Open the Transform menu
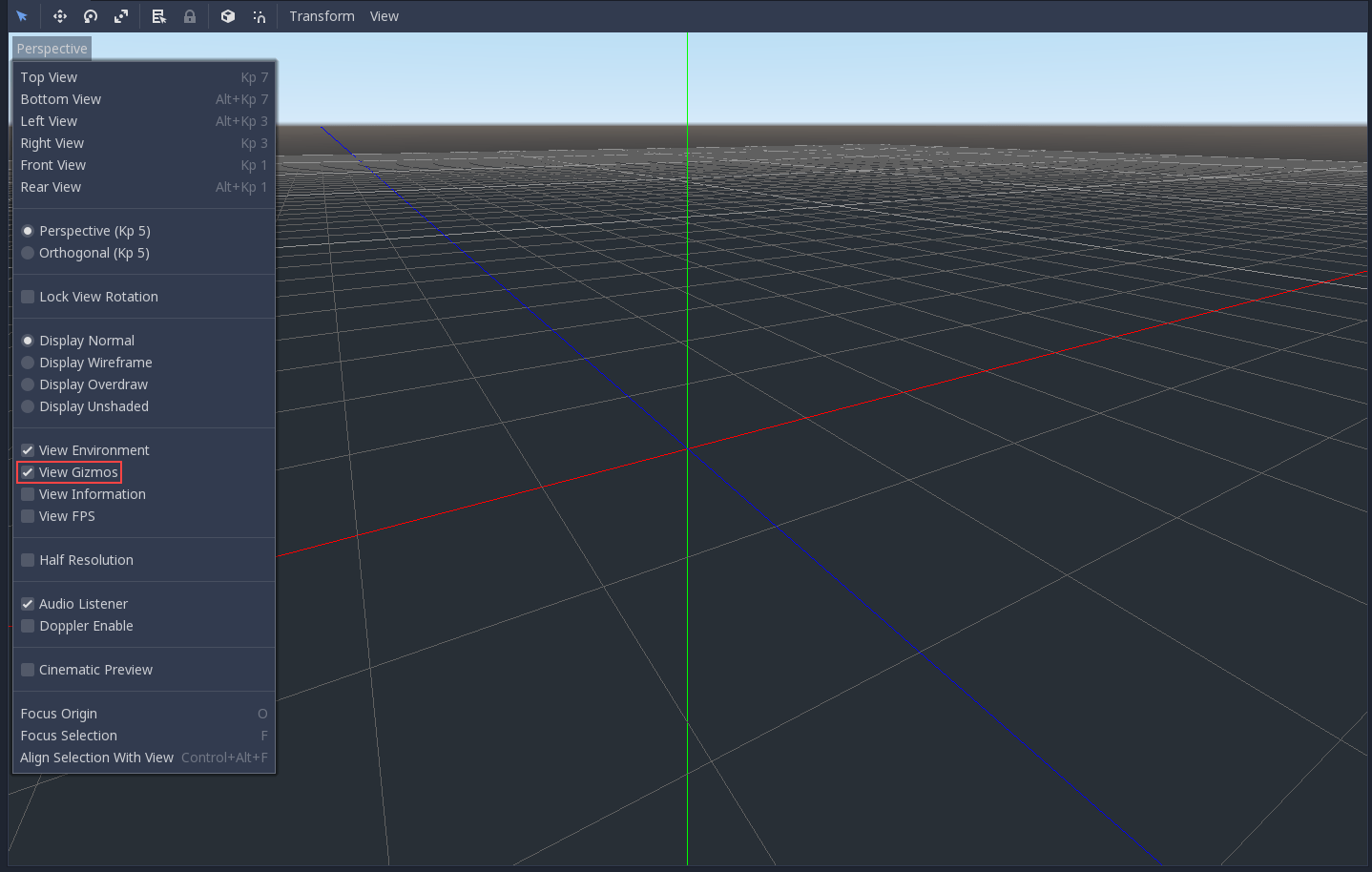Screen dimensions: 1372x872 click(322, 16)
